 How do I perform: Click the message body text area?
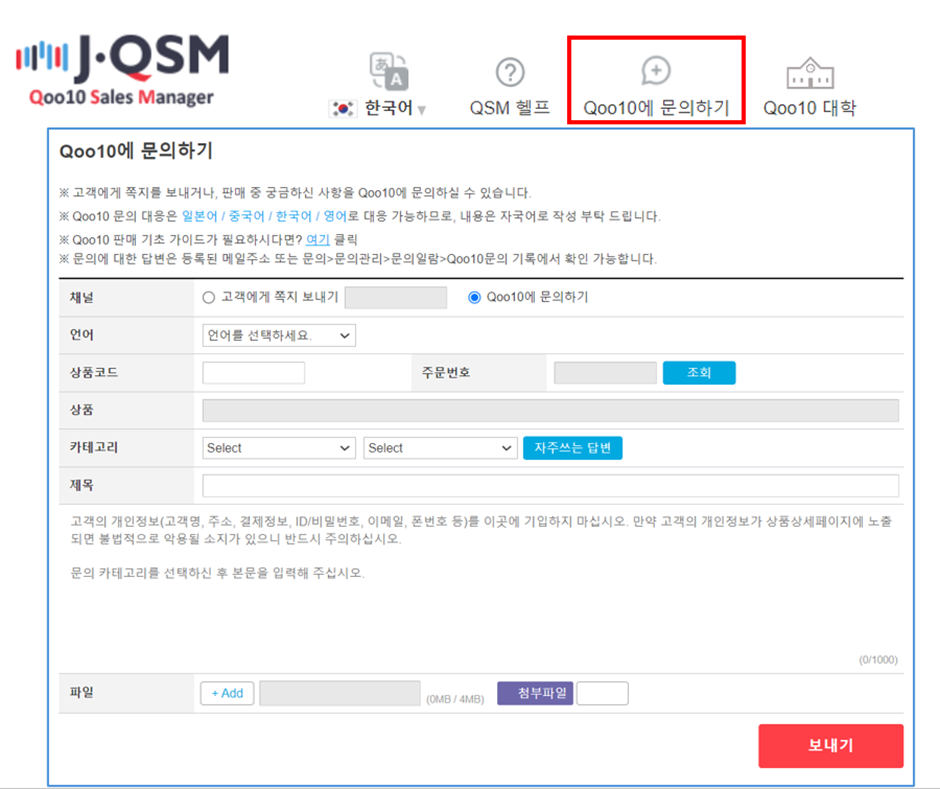point(481,588)
